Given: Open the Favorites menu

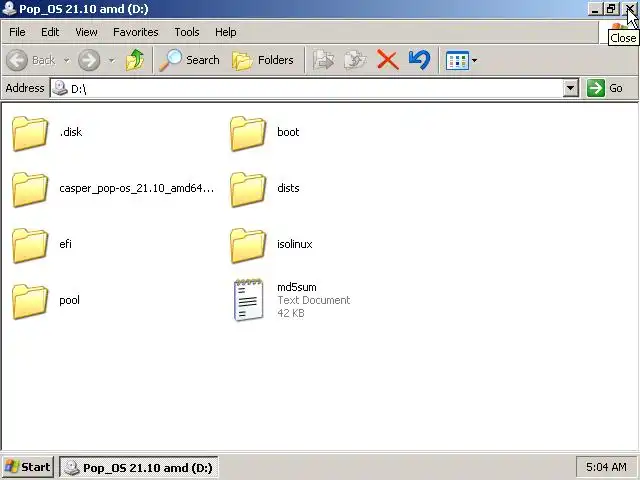Looking at the screenshot, I should [x=136, y=32].
